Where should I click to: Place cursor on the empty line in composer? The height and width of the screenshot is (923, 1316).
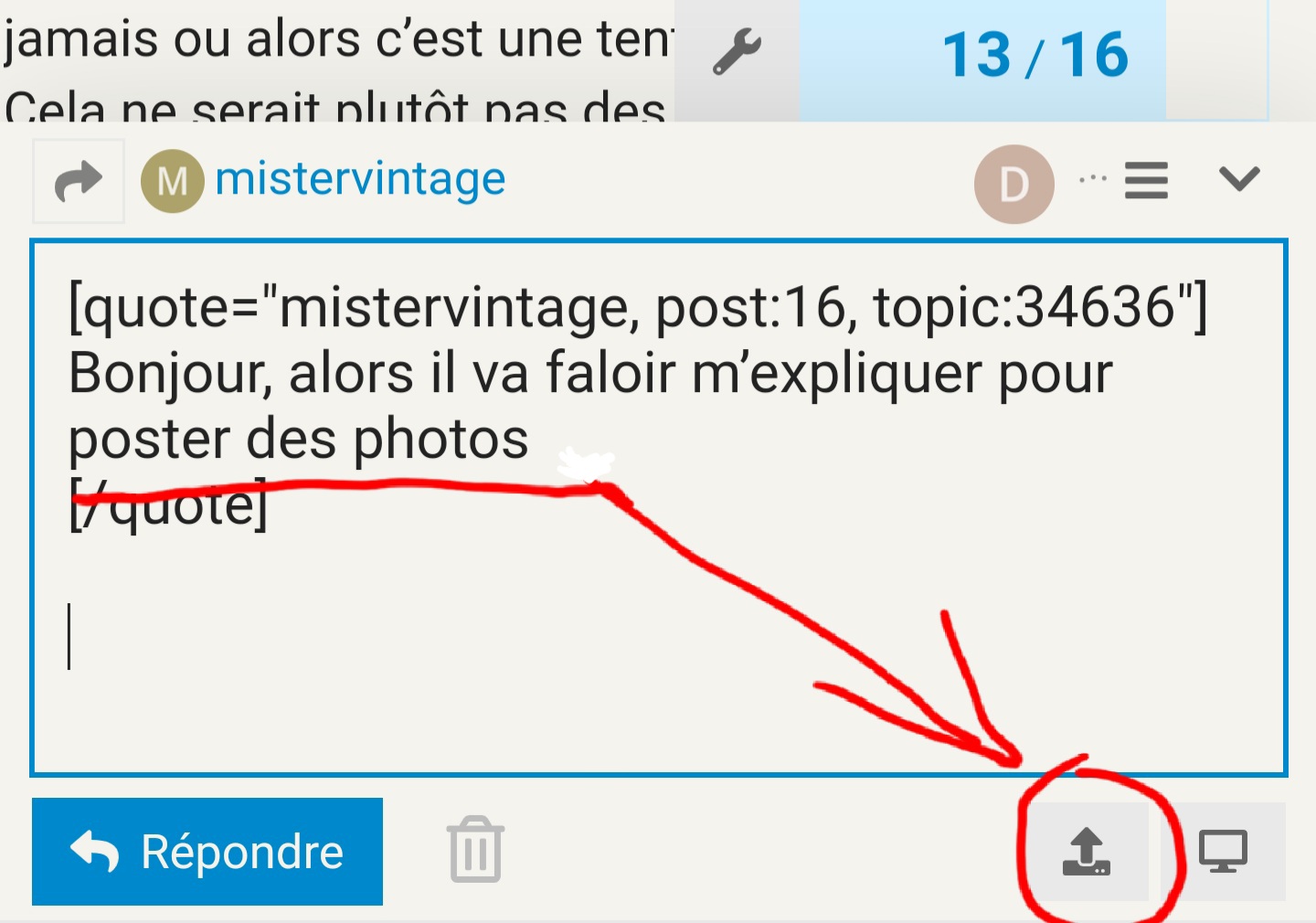coord(658,637)
